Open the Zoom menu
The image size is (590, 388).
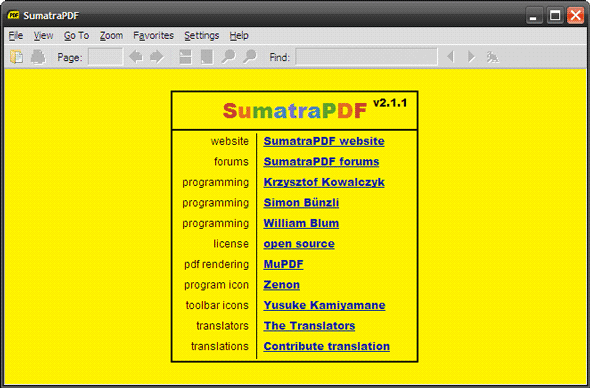tap(111, 36)
